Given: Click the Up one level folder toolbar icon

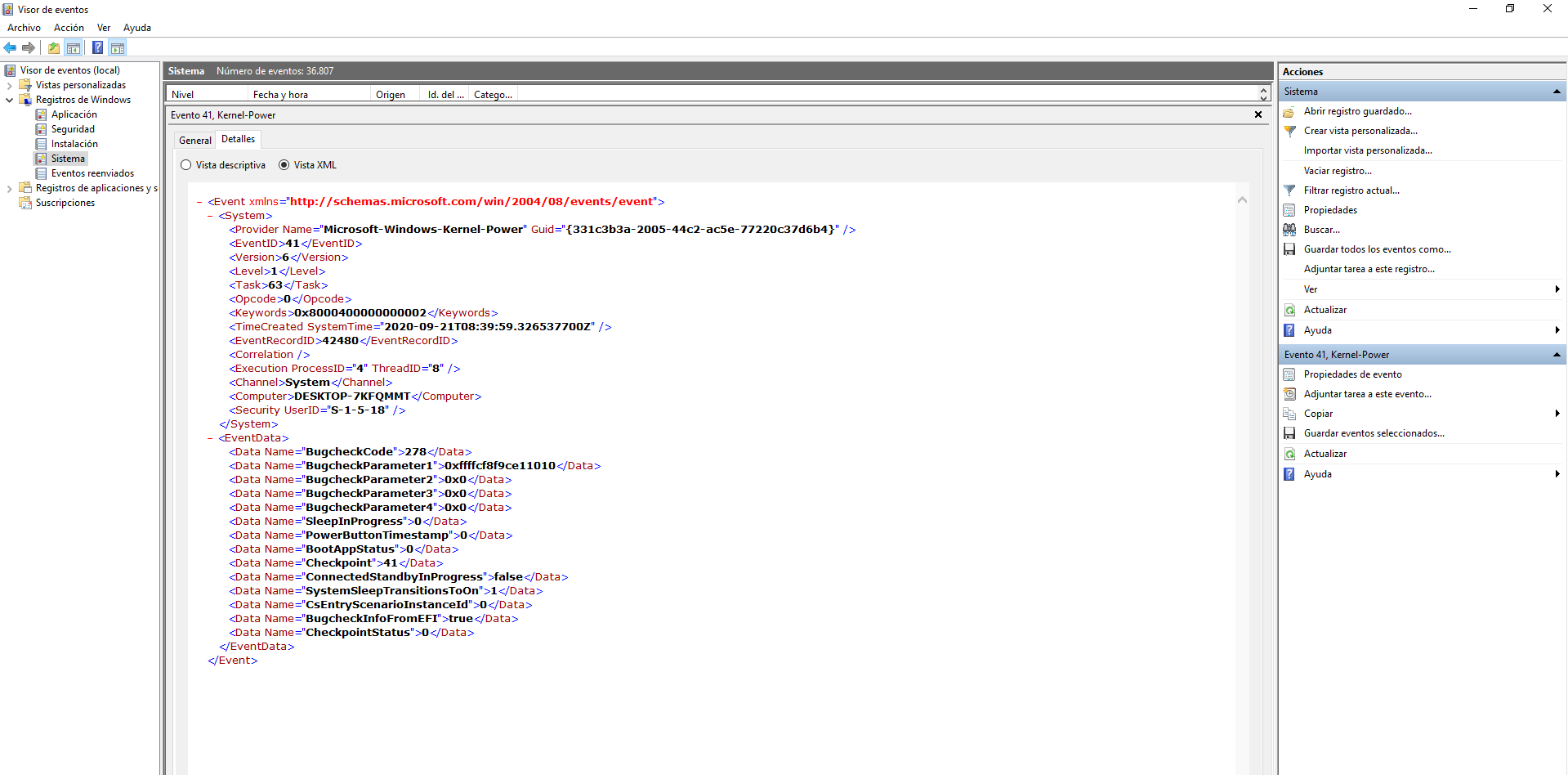Looking at the screenshot, I should (54, 47).
